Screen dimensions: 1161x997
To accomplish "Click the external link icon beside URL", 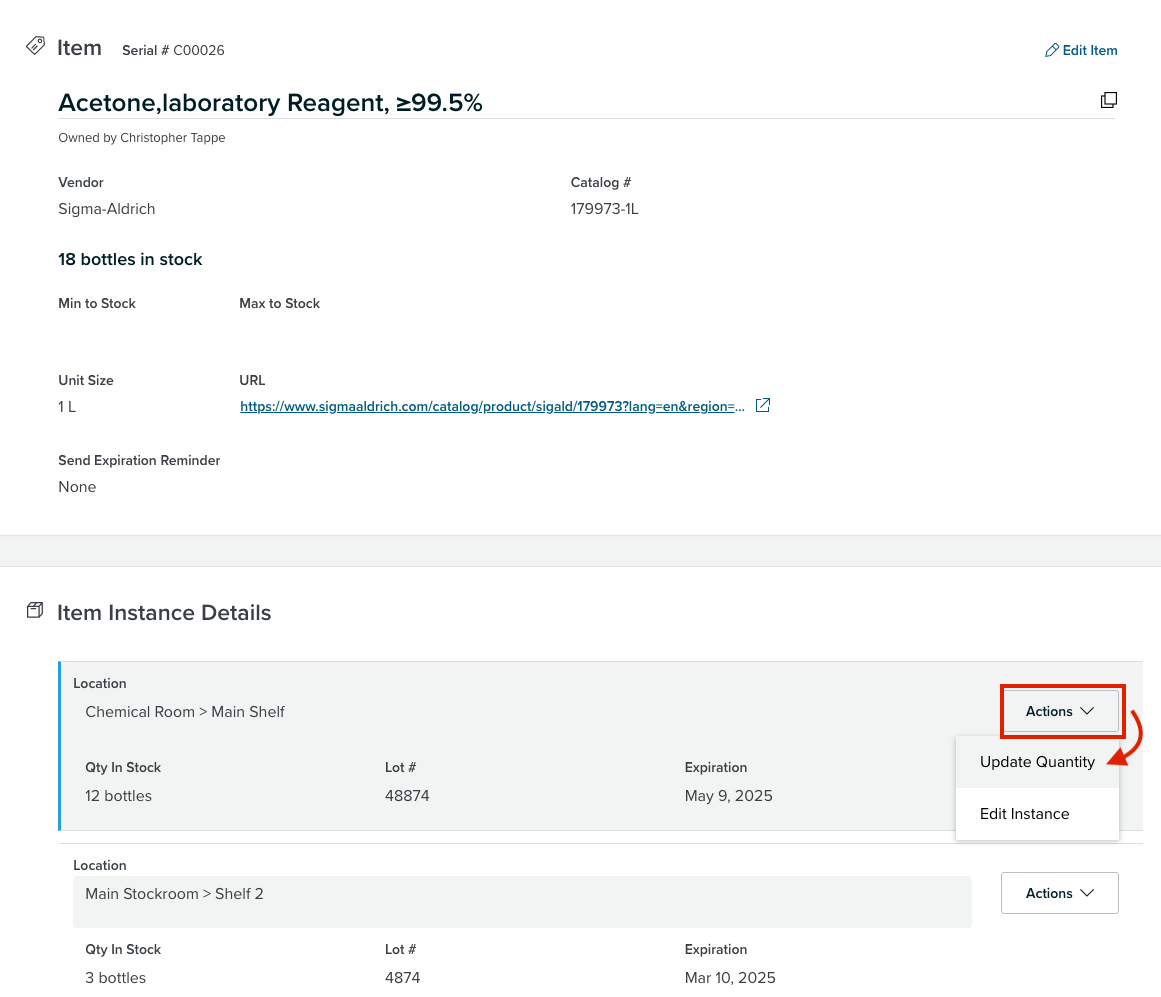I will pos(763,406).
